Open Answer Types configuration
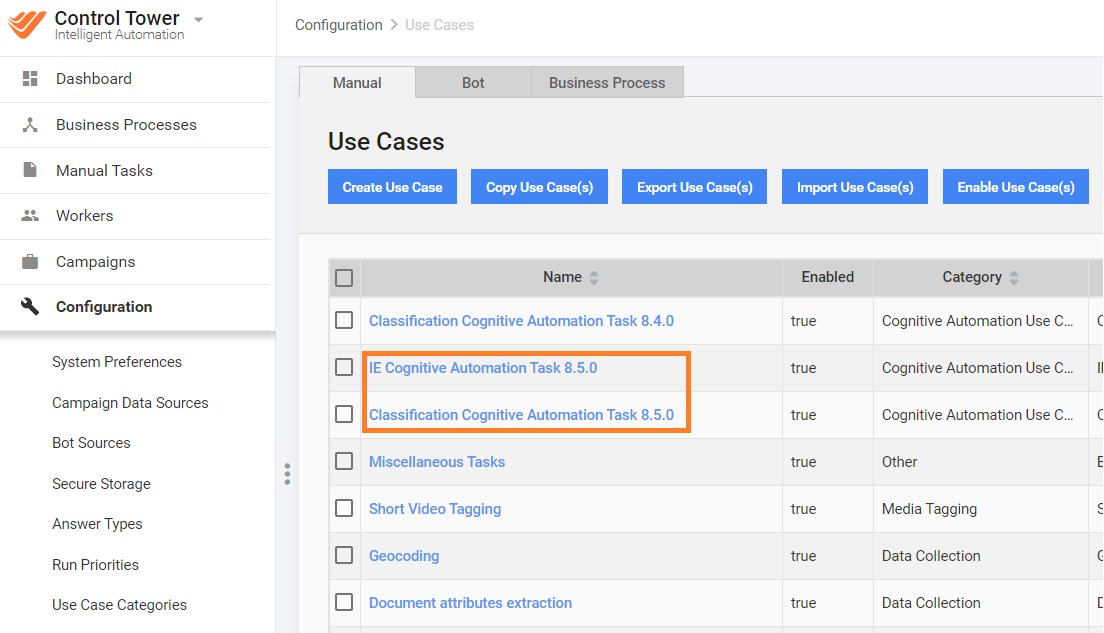 (97, 524)
